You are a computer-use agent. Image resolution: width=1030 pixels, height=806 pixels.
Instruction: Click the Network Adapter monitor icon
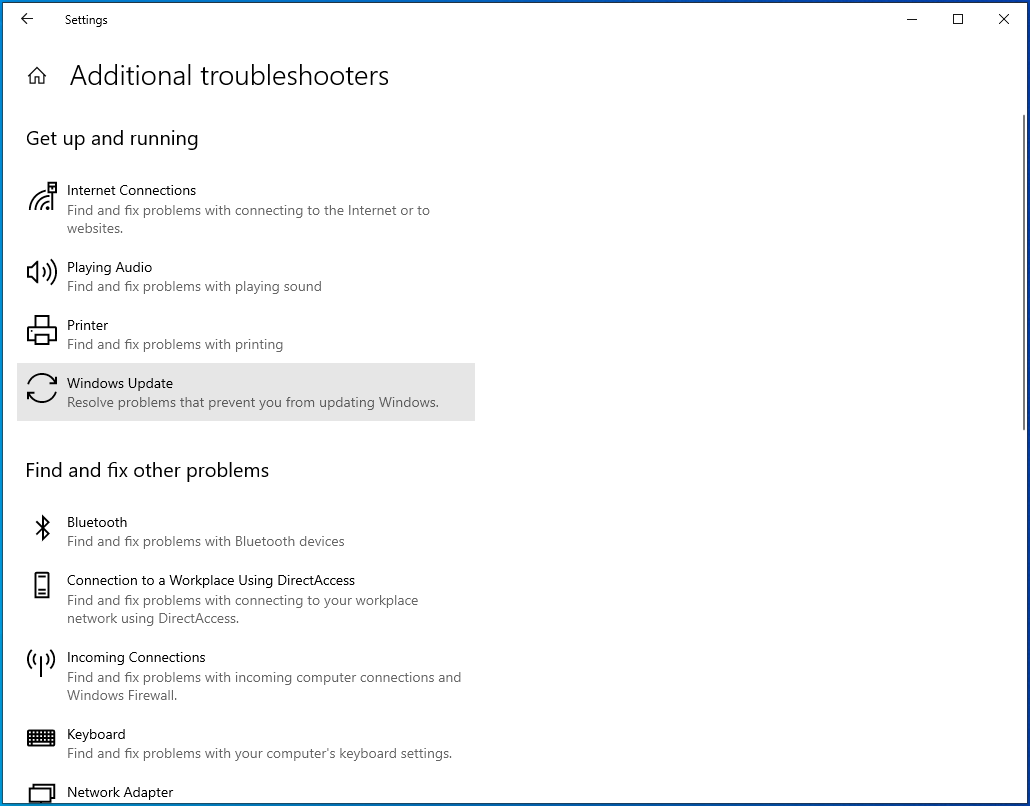pos(42,794)
